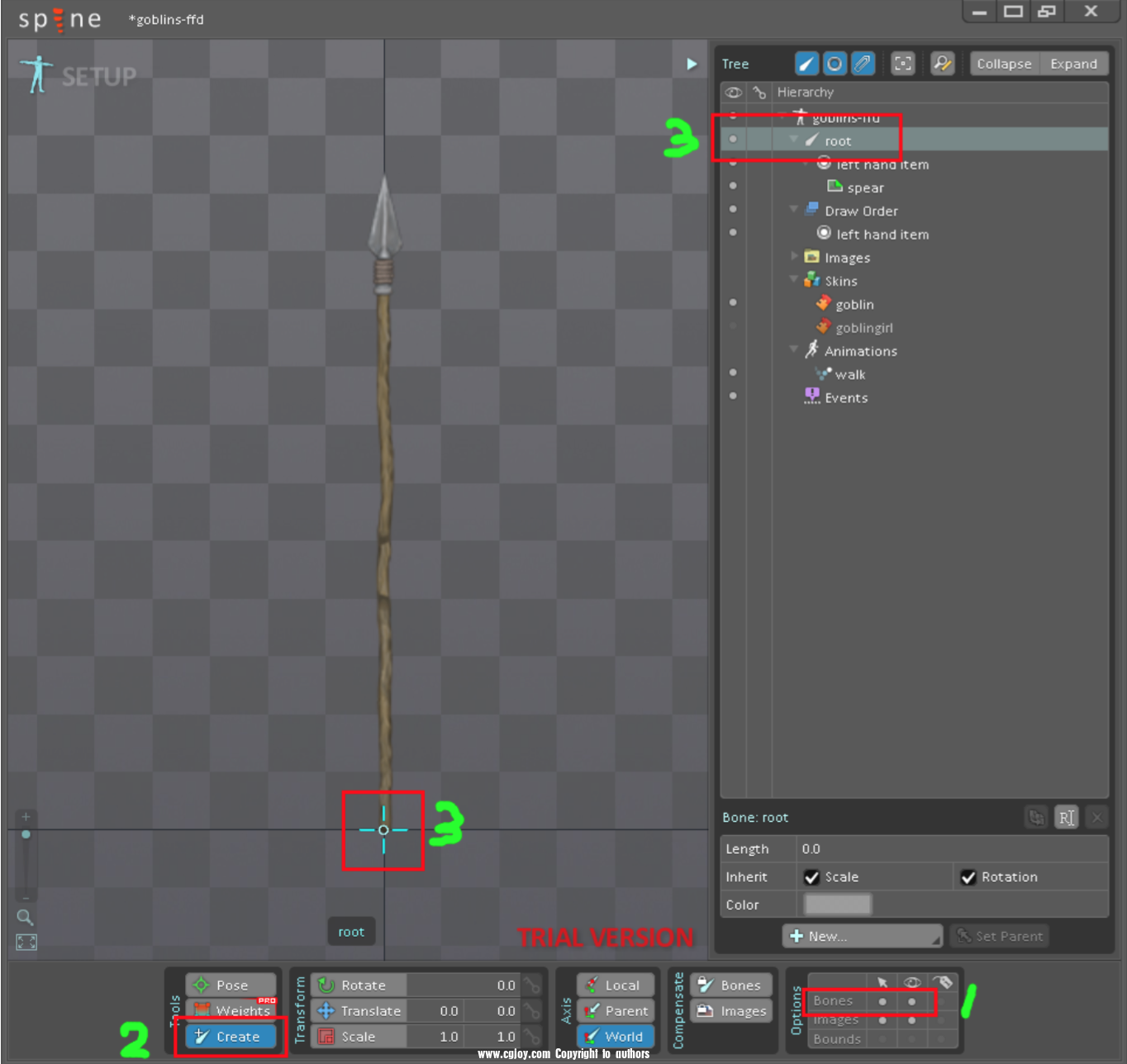Click the scale key icon beside Scale
The width and height of the screenshot is (1127, 1064).
[532, 1036]
